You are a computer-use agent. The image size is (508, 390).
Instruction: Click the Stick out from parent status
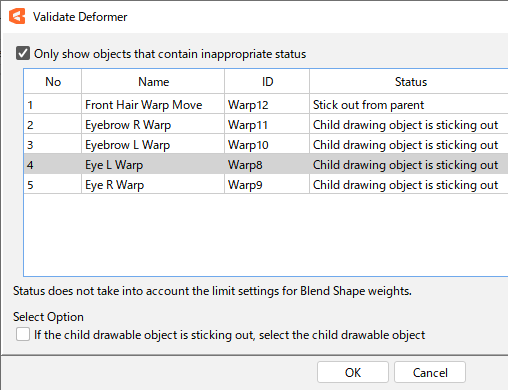coord(368,105)
